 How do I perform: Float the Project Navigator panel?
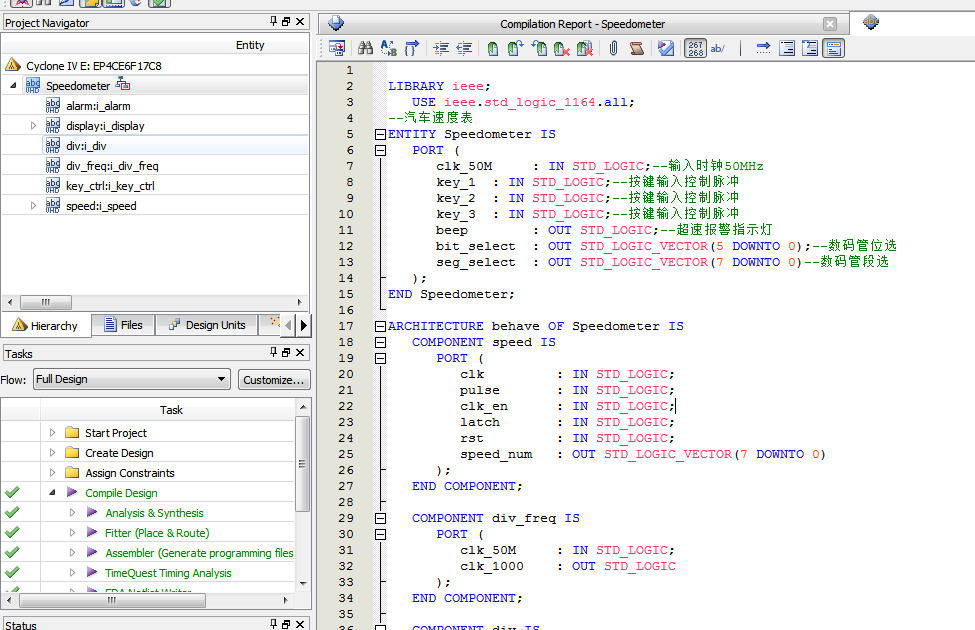286,21
